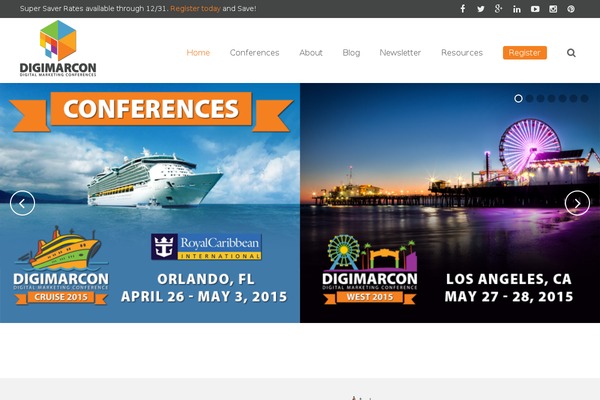Screen dimensions: 600x400
Task: Click "APRIL 26 - MAY 3, 2015" dates
Action: pyautogui.click(x=204, y=297)
